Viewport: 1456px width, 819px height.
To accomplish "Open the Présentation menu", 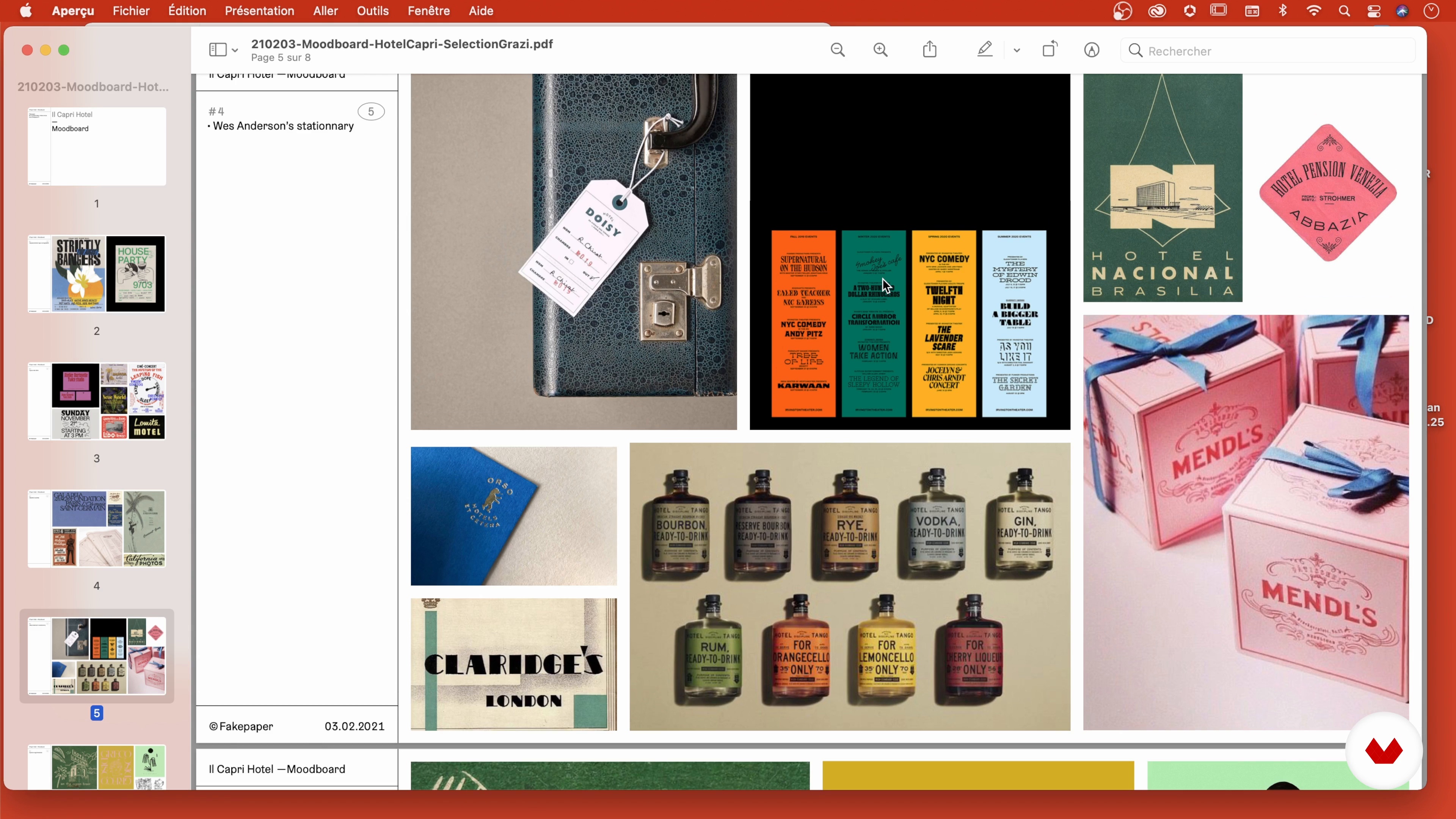I will click(x=259, y=11).
